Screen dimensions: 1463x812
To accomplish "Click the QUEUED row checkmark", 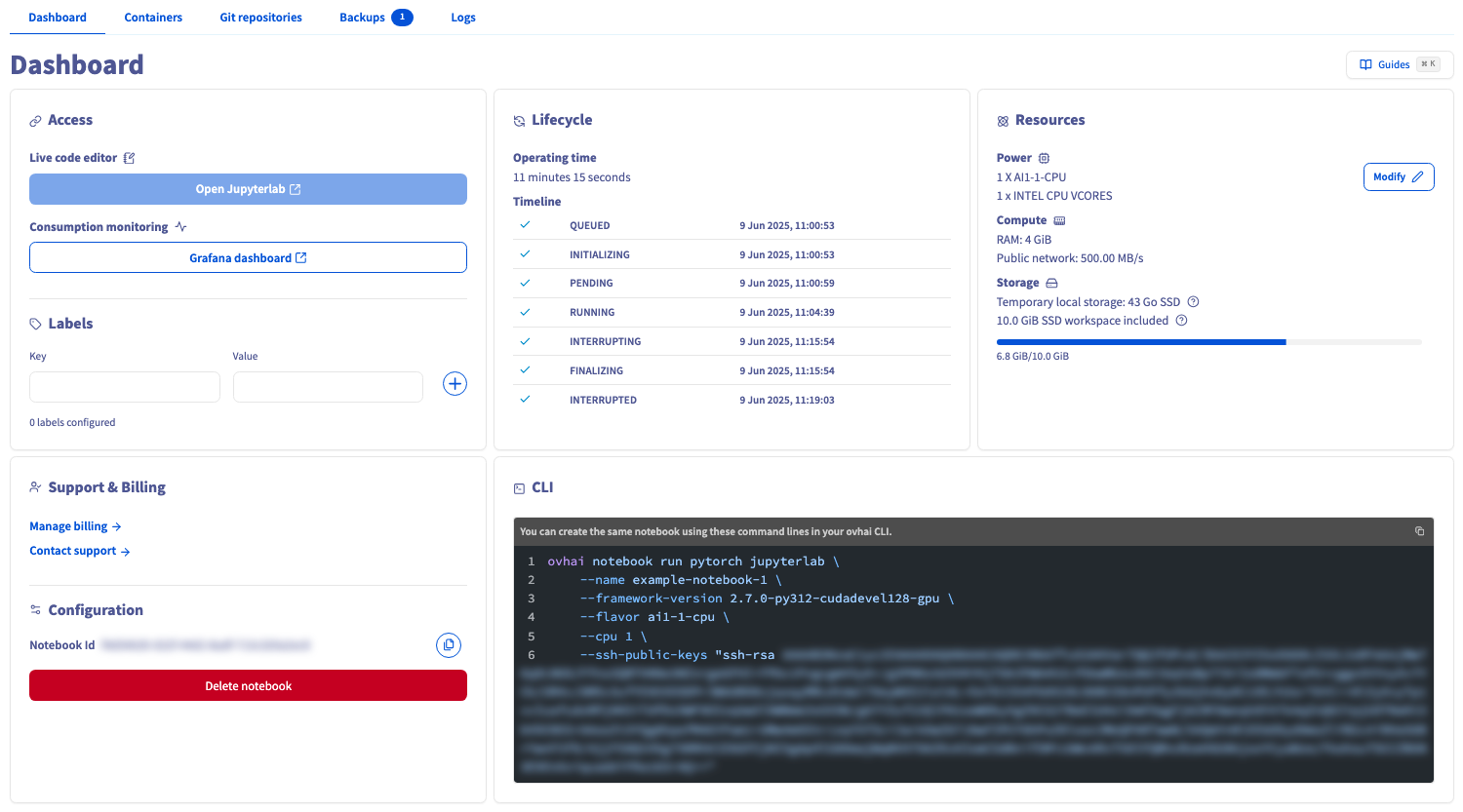I will point(525,224).
